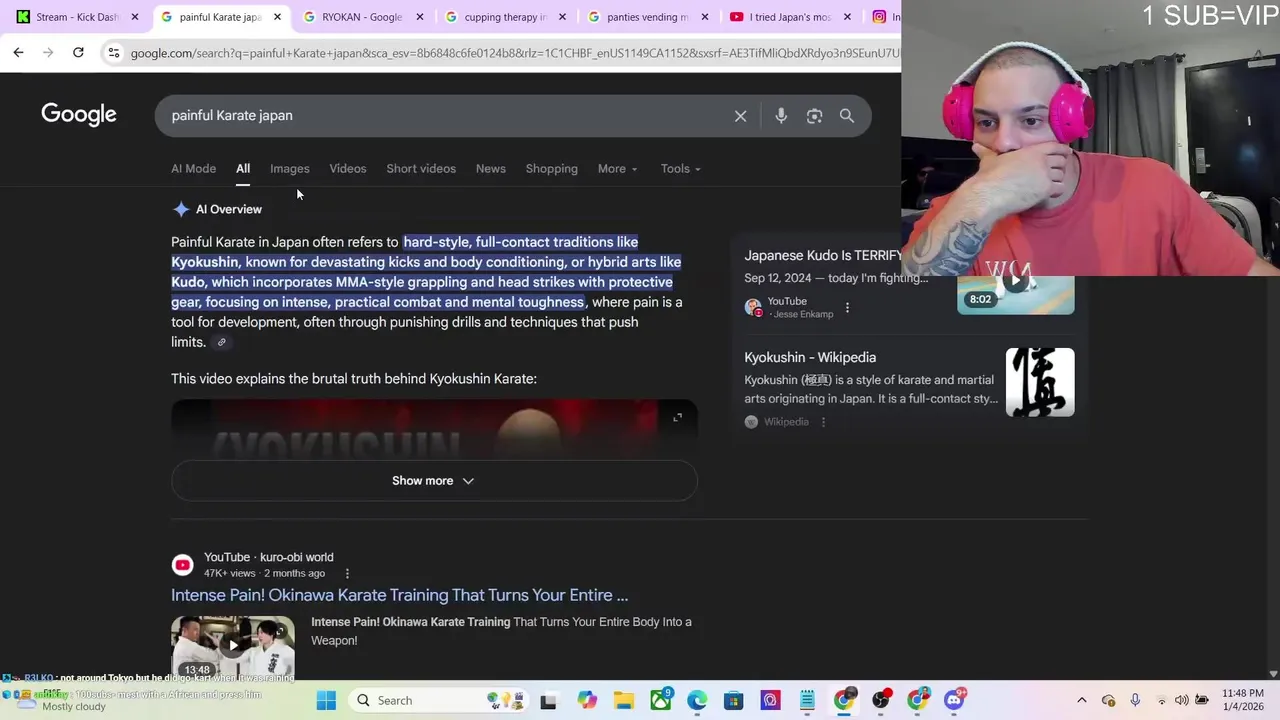Click the microphone icon in system tray

click(x=1135, y=700)
